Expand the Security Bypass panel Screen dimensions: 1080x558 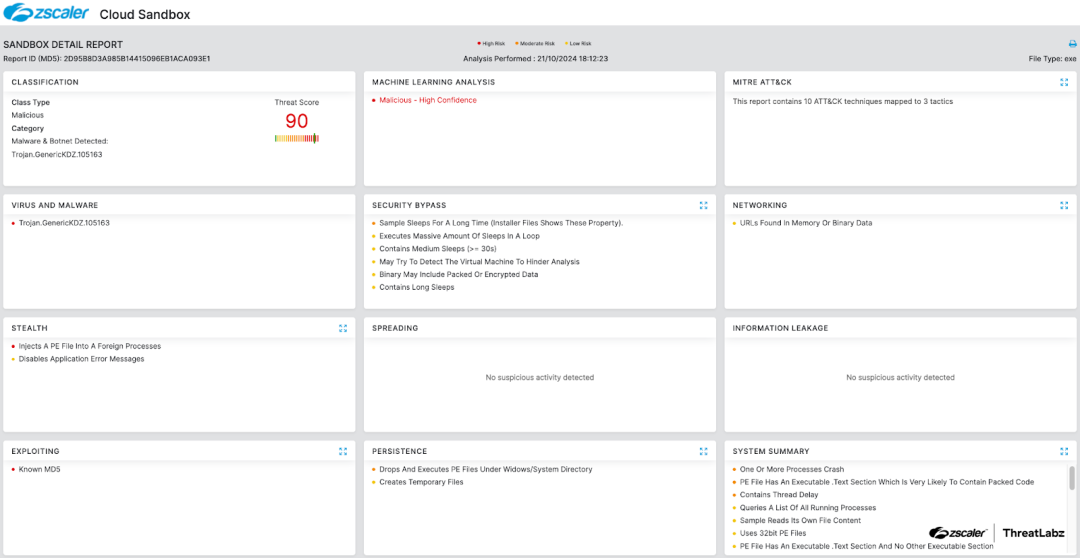tap(703, 205)
